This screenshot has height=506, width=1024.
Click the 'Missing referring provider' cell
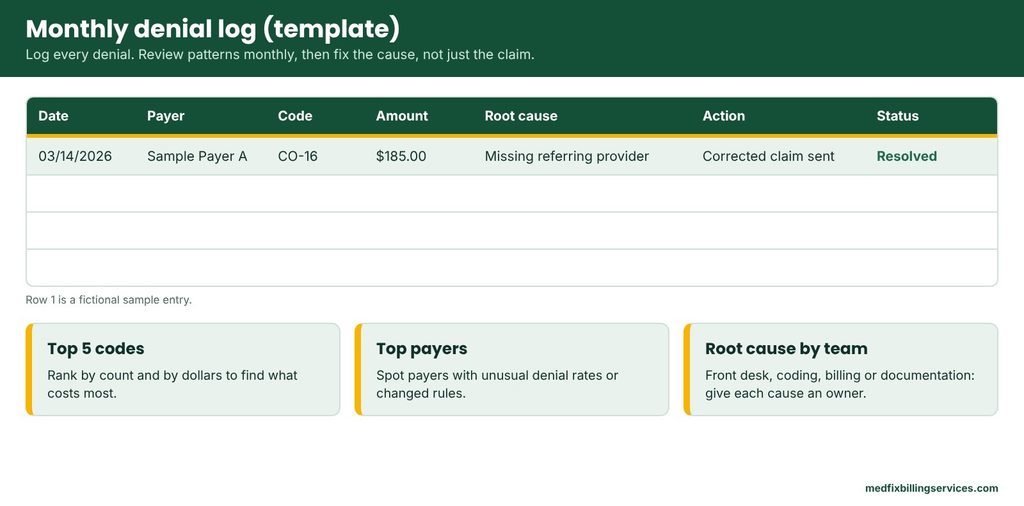pos(567,156)
